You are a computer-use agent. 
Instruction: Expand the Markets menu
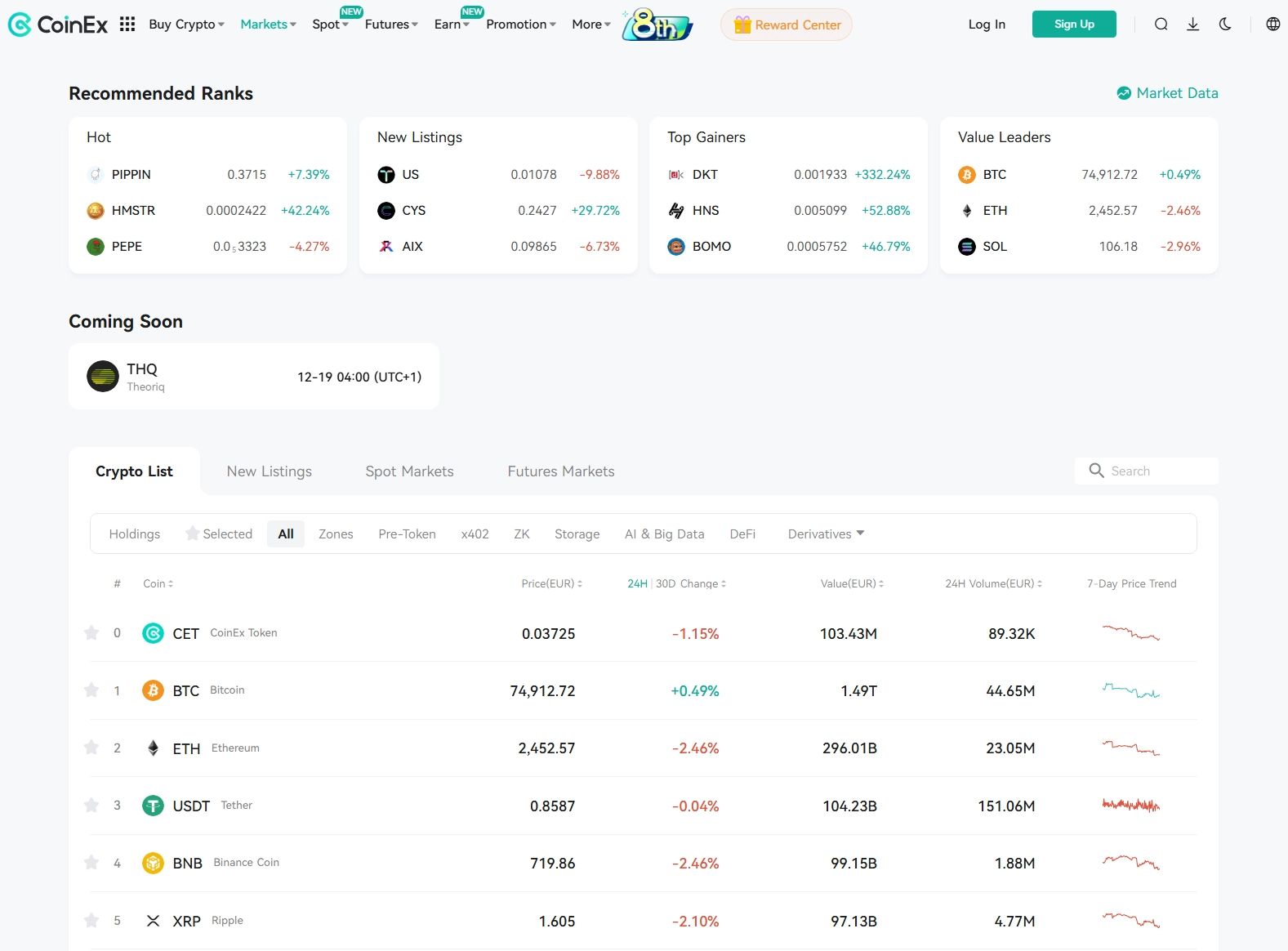pos(268,25)
